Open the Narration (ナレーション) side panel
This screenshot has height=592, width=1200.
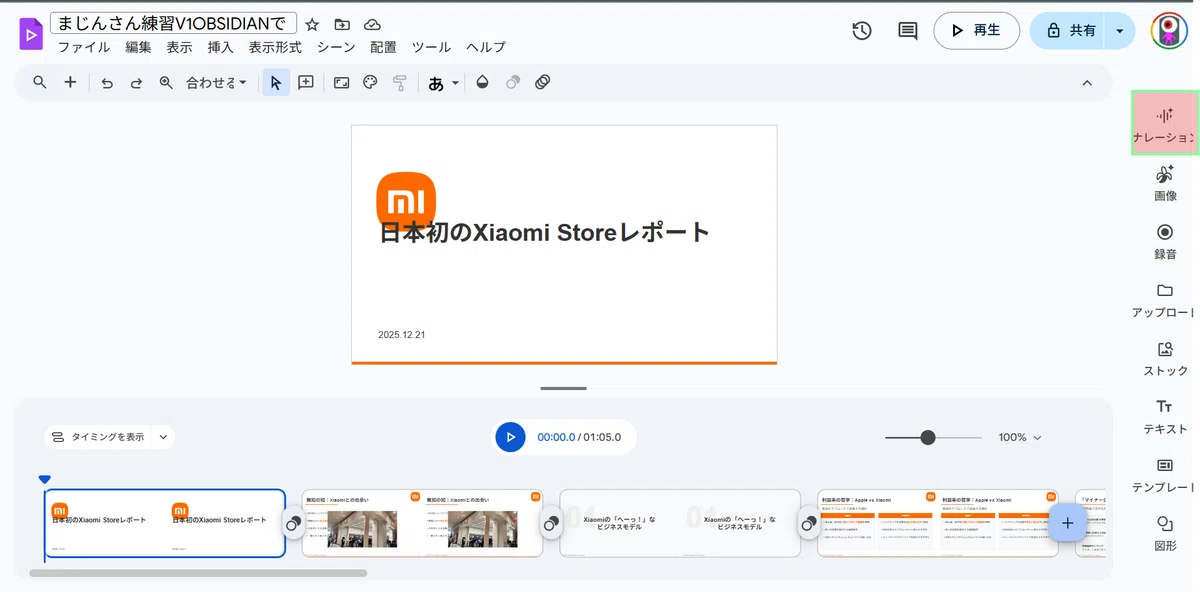pyautogui.click(x=1165, y=123)
